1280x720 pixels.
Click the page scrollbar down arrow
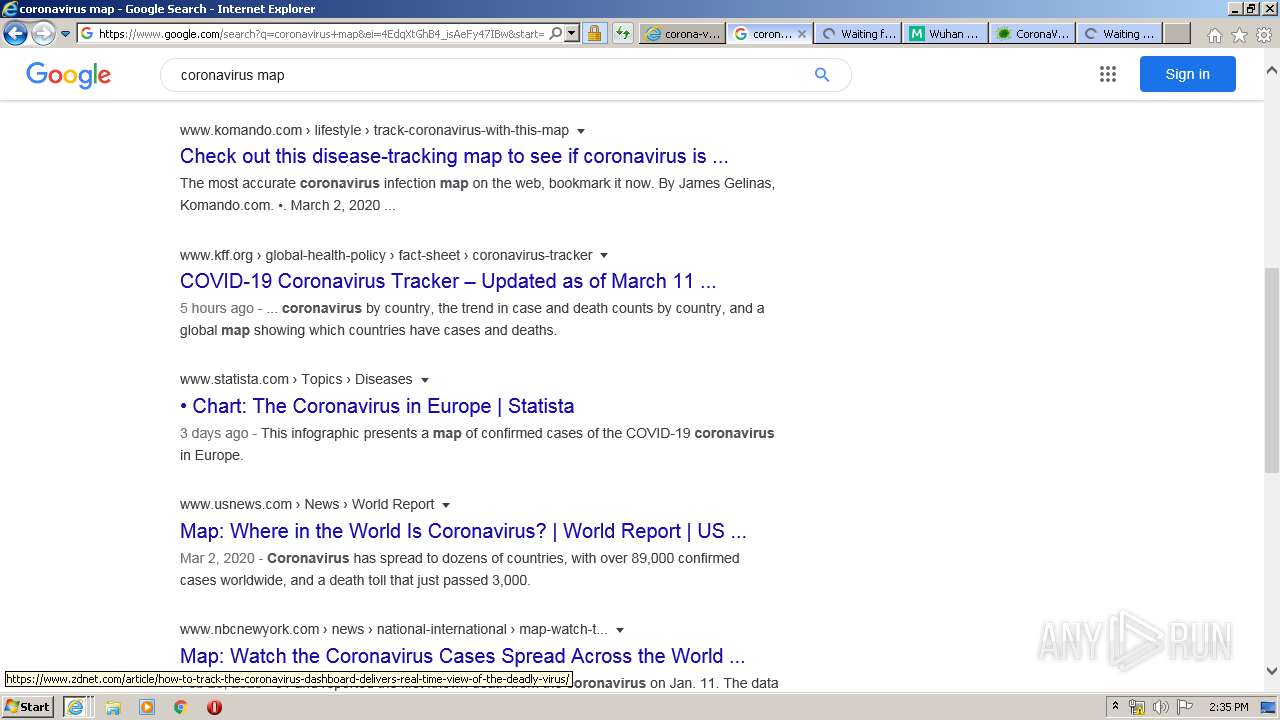1272,671
